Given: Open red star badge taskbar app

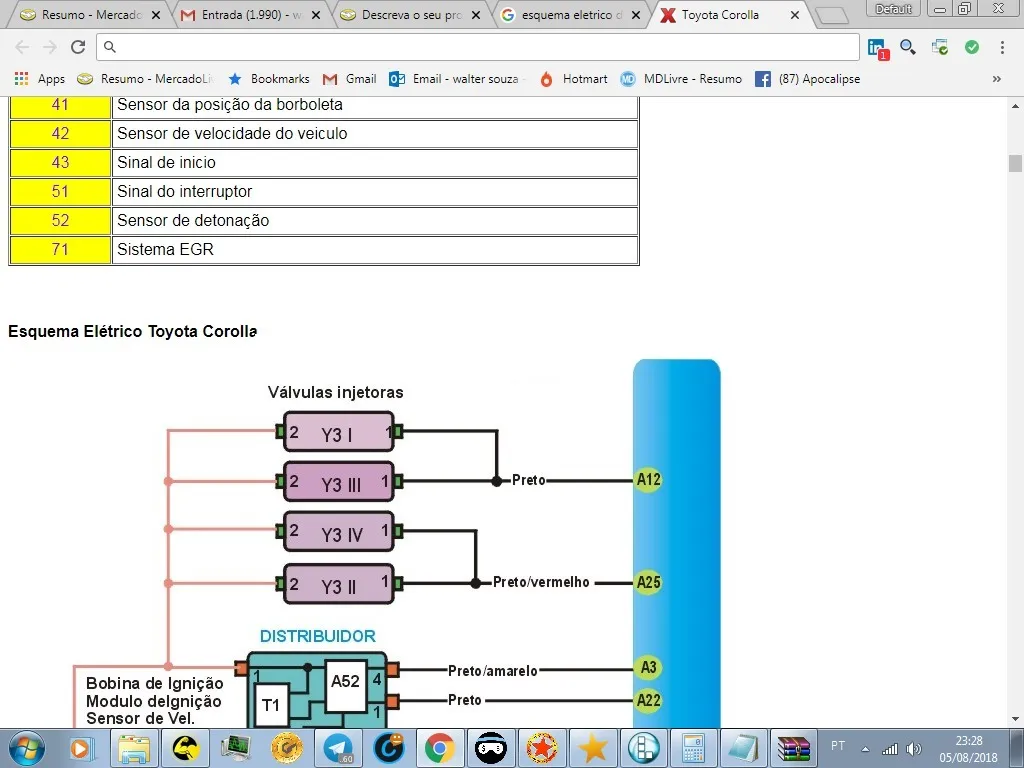Looking at the screenshot, I should click(541, 748).
